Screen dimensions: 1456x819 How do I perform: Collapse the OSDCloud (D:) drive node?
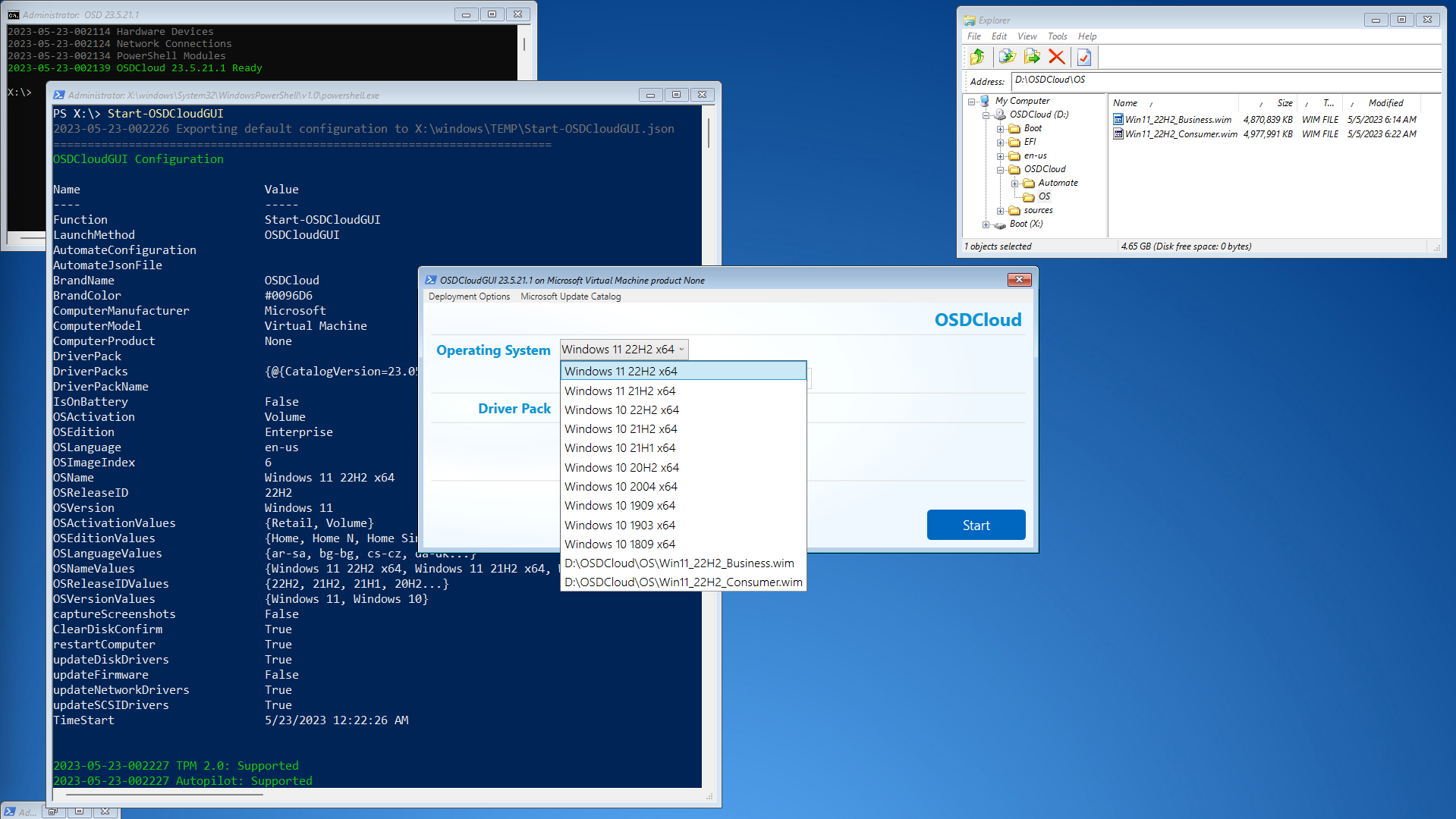click(x=986, y=115)
